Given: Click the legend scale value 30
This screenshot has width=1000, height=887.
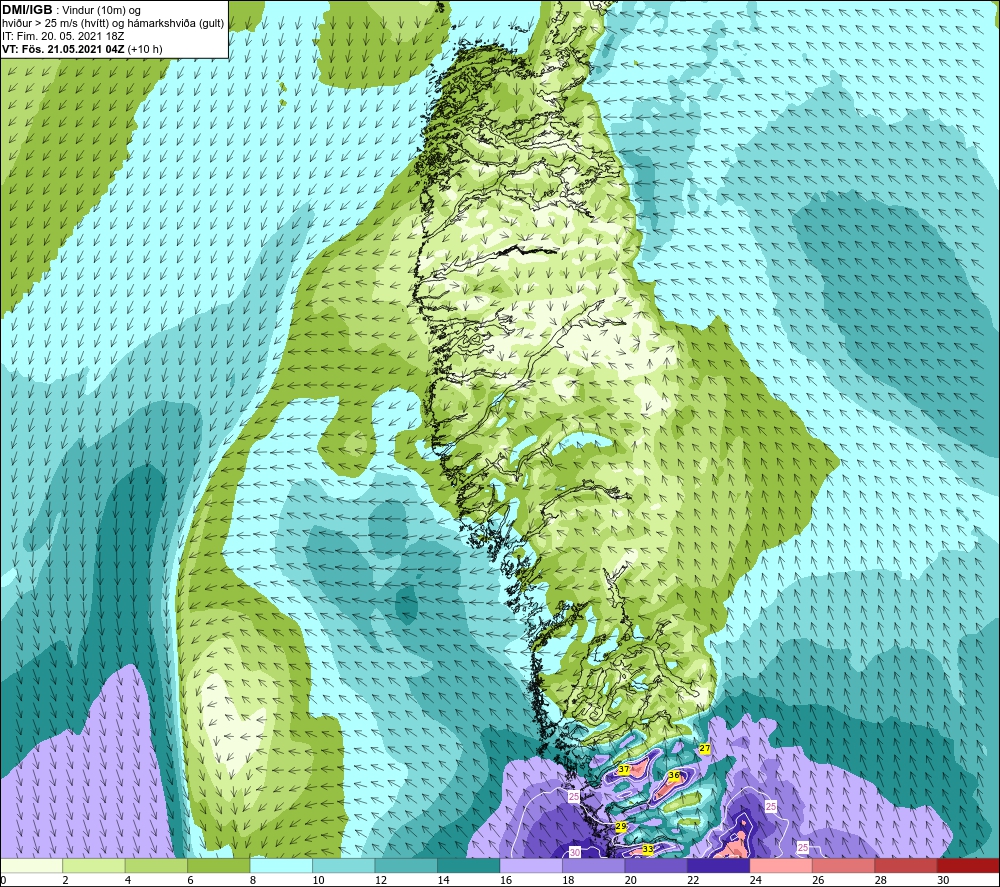Looking at the screenshot, I should click(x=943, y=880).
